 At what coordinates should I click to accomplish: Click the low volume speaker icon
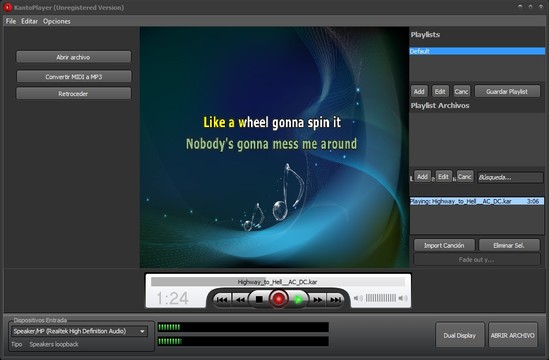(358, 298)
